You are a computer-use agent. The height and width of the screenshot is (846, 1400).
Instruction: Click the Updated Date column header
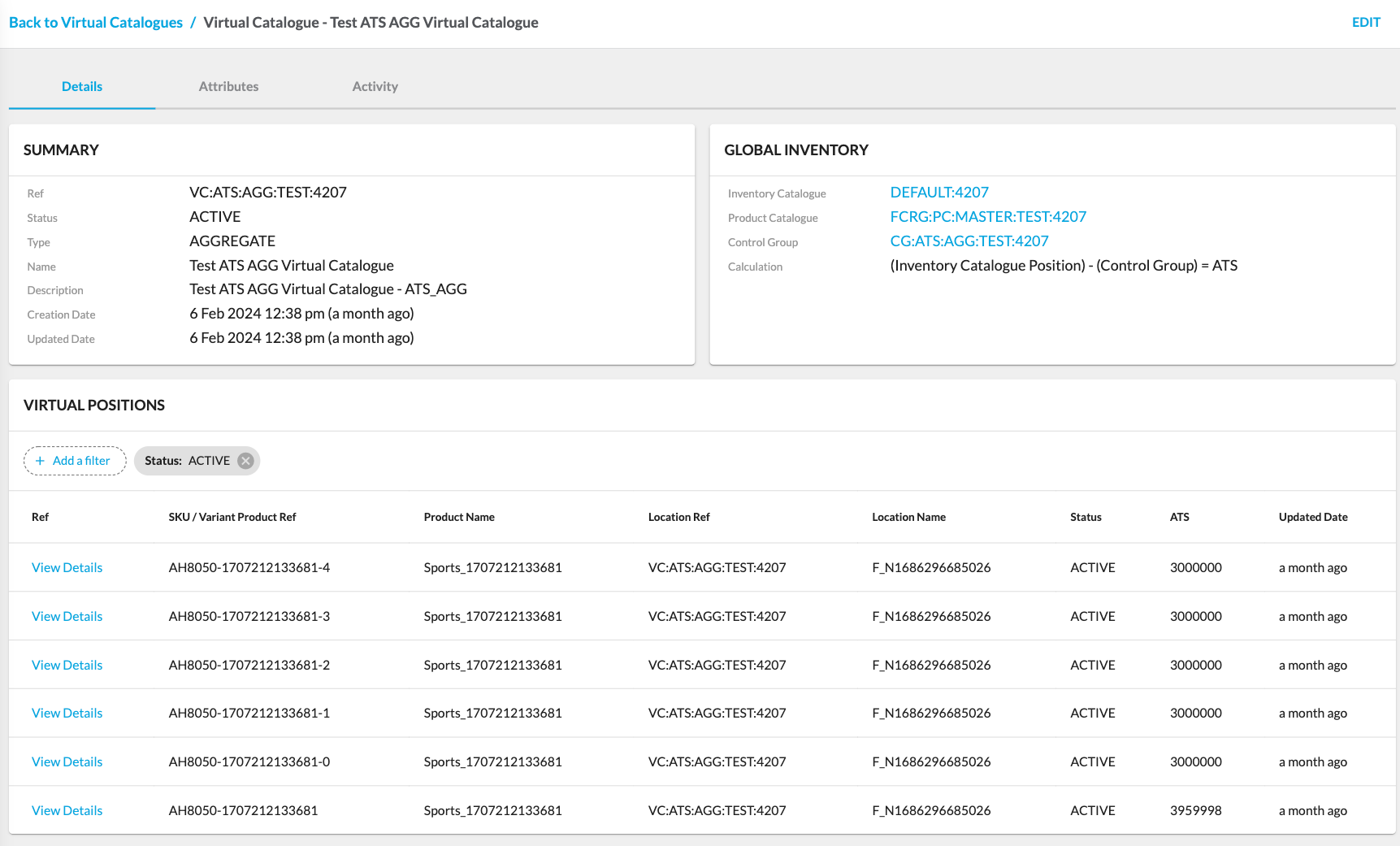[x=1312, y=517]
